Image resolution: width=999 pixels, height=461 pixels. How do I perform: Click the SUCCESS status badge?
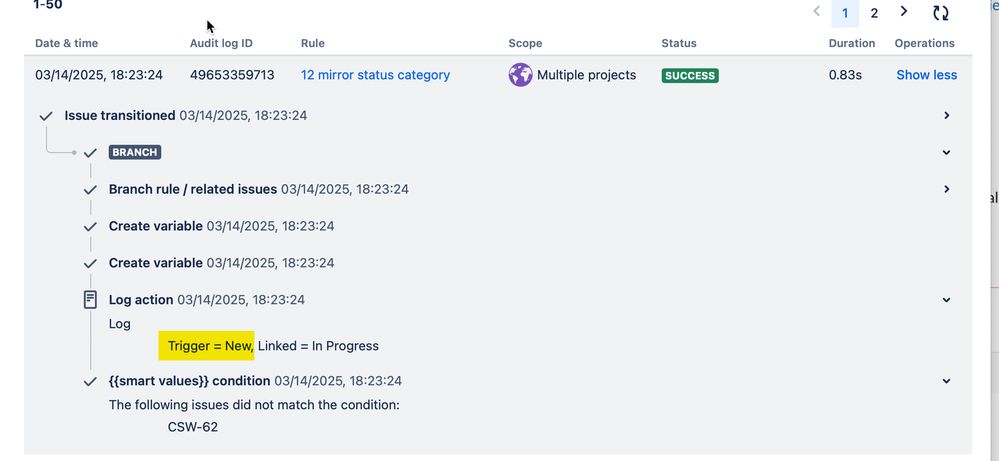[x=690, y=76]
